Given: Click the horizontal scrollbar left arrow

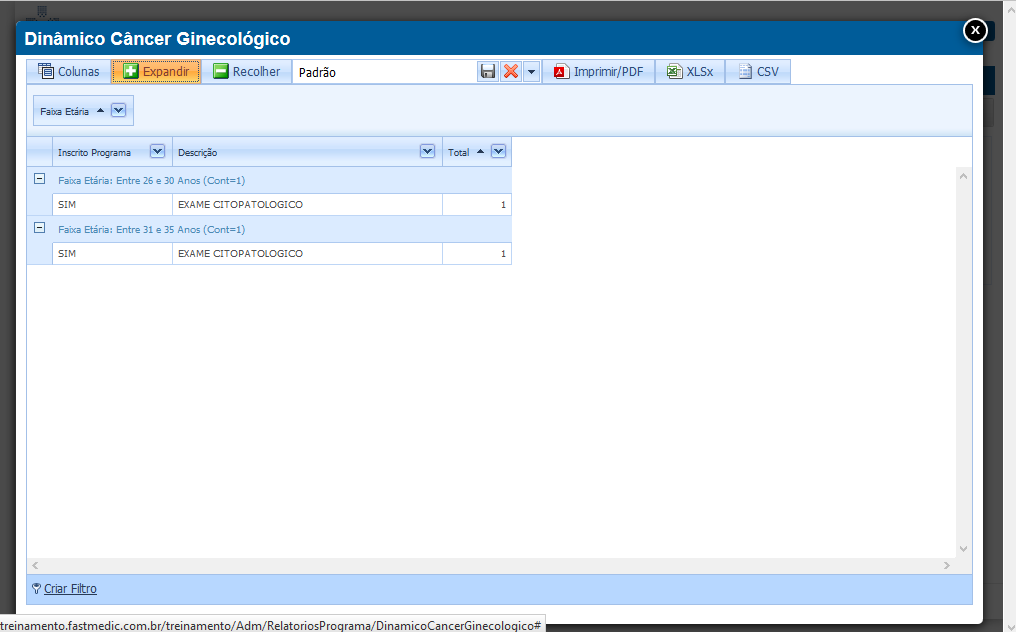Looking at the screenshot, I should coord(35,565).
